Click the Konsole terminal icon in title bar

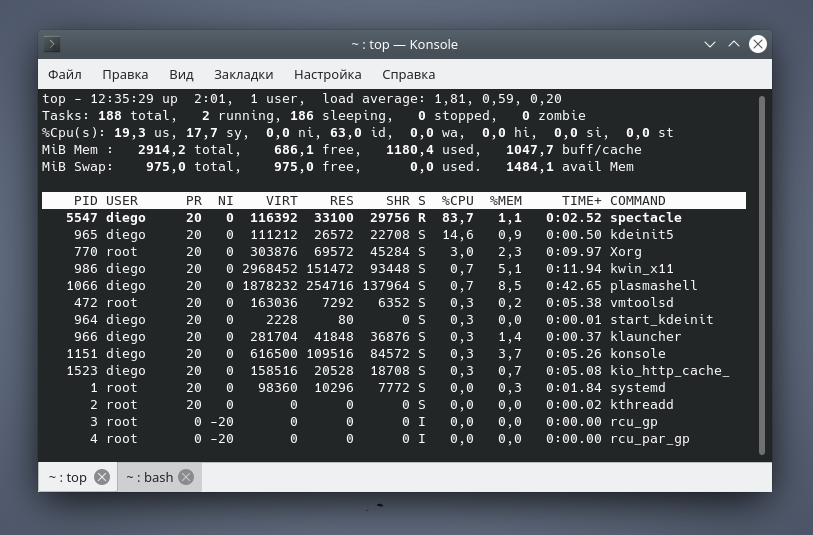53,44
